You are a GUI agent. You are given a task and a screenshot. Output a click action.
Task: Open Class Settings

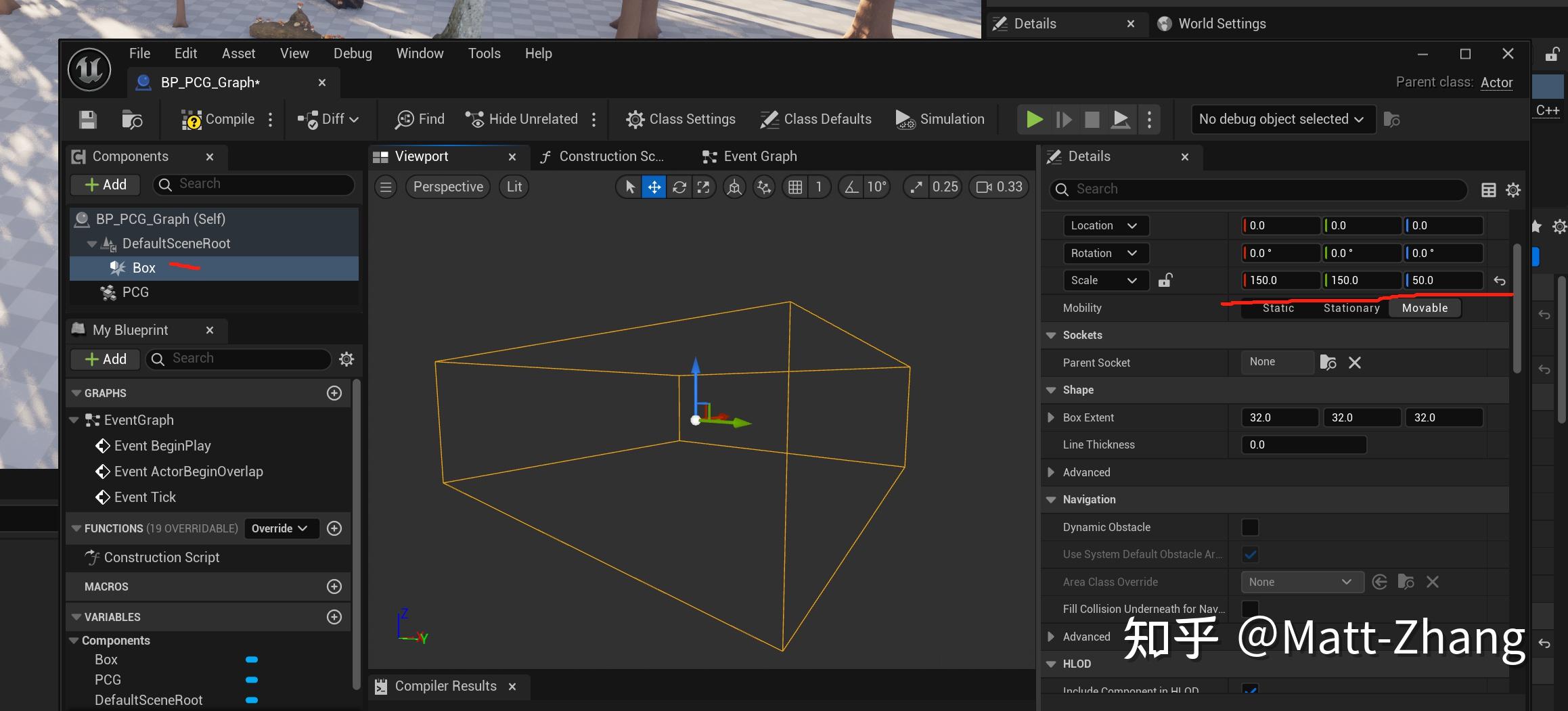click(x=680, y=119)
